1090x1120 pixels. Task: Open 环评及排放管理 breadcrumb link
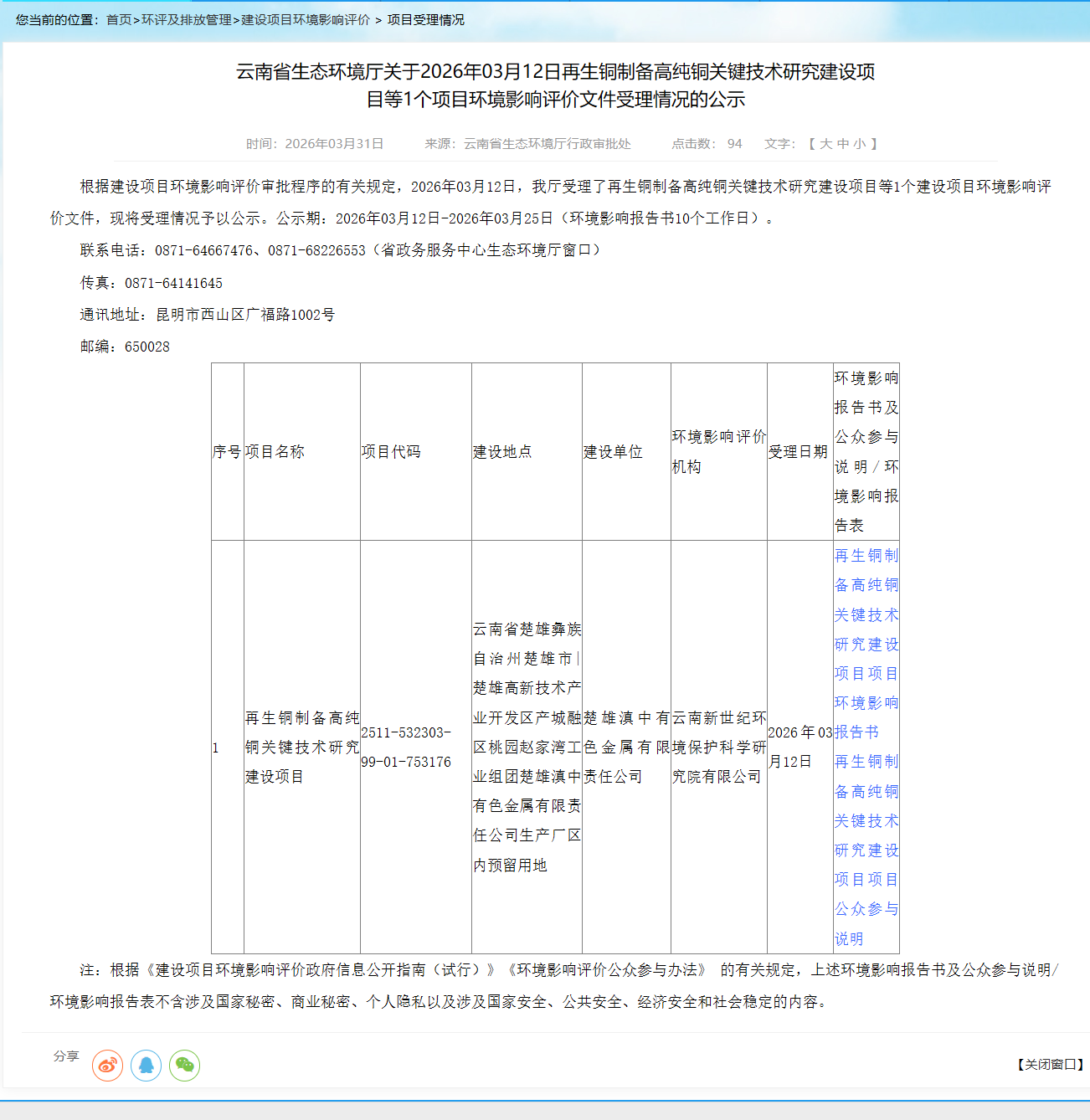pyautogui.click(x=187, y=20)
